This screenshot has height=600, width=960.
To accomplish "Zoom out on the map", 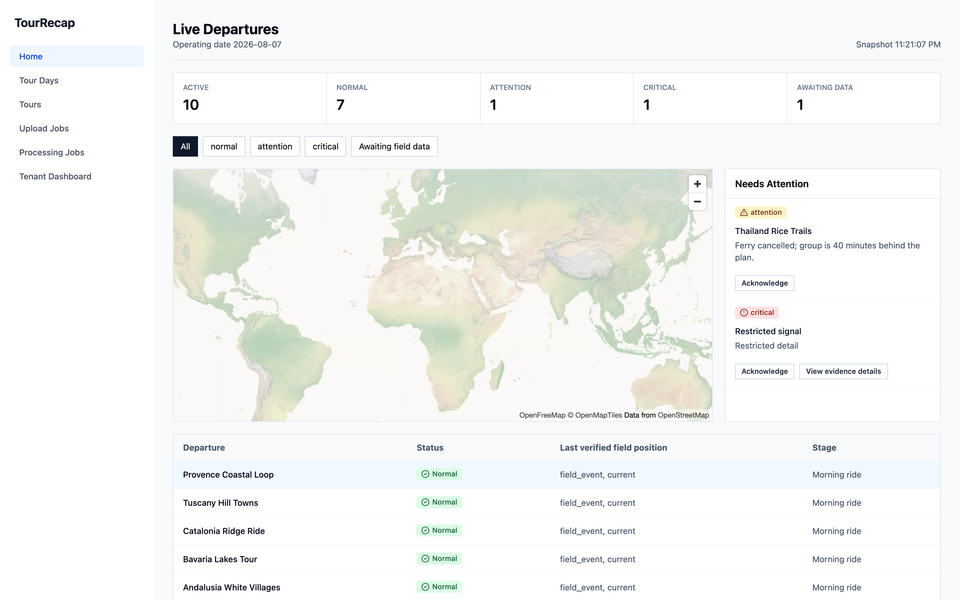I will [x=697, y=201].
